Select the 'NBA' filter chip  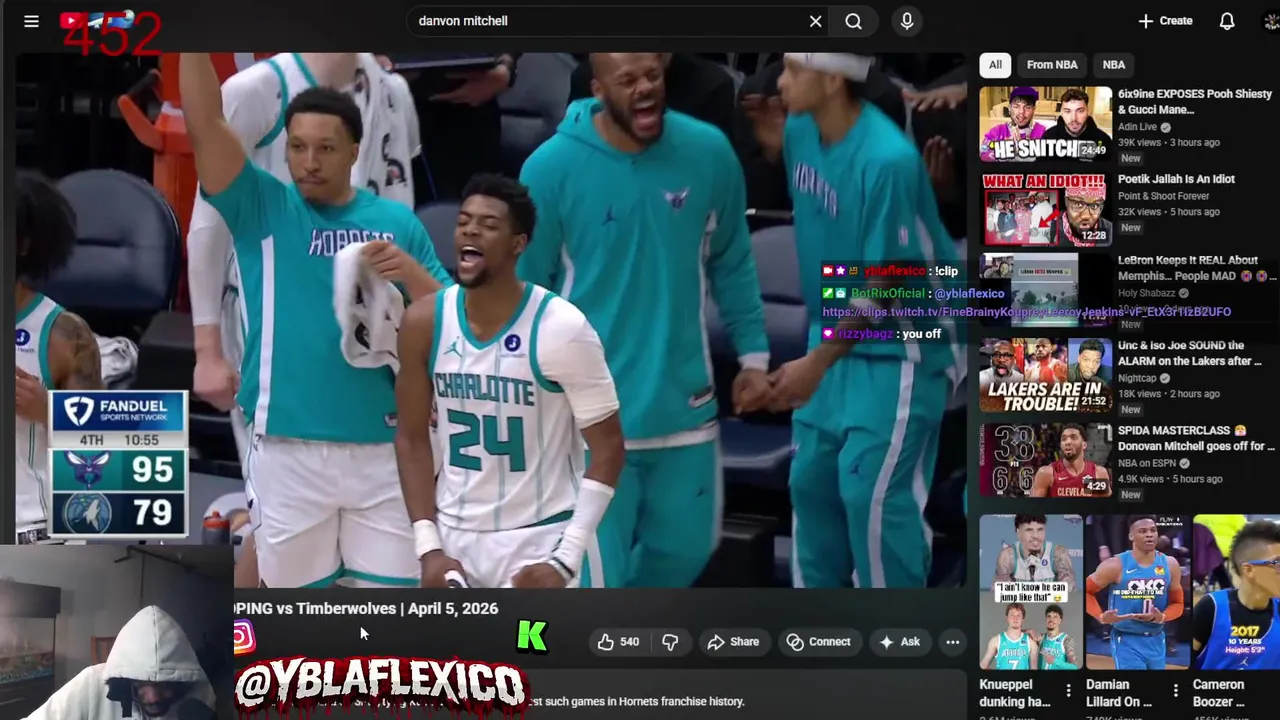(1114, 65)
